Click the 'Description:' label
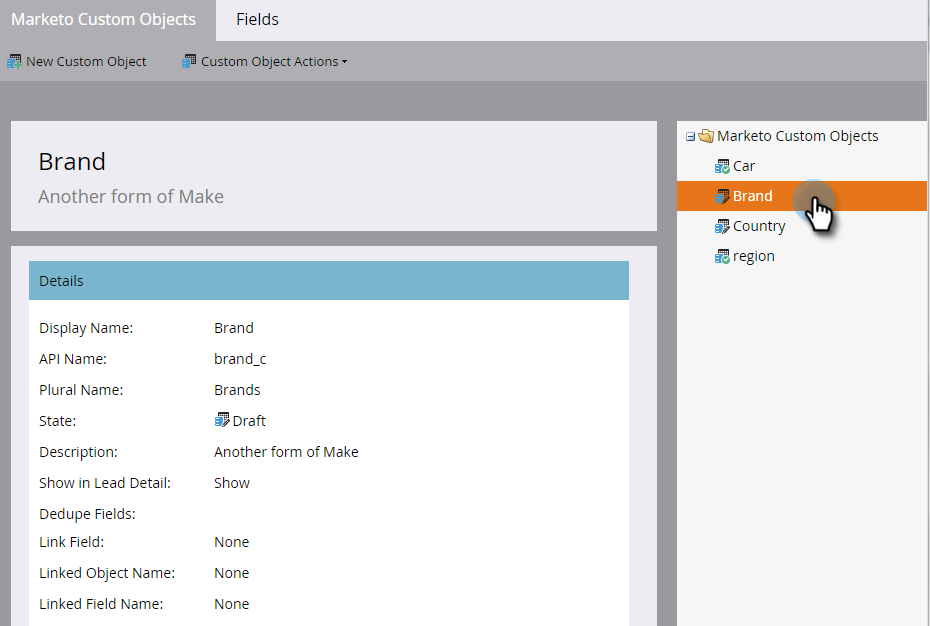Image resolution: width=930 pixels, height=626 pixels. click(78, 452)
